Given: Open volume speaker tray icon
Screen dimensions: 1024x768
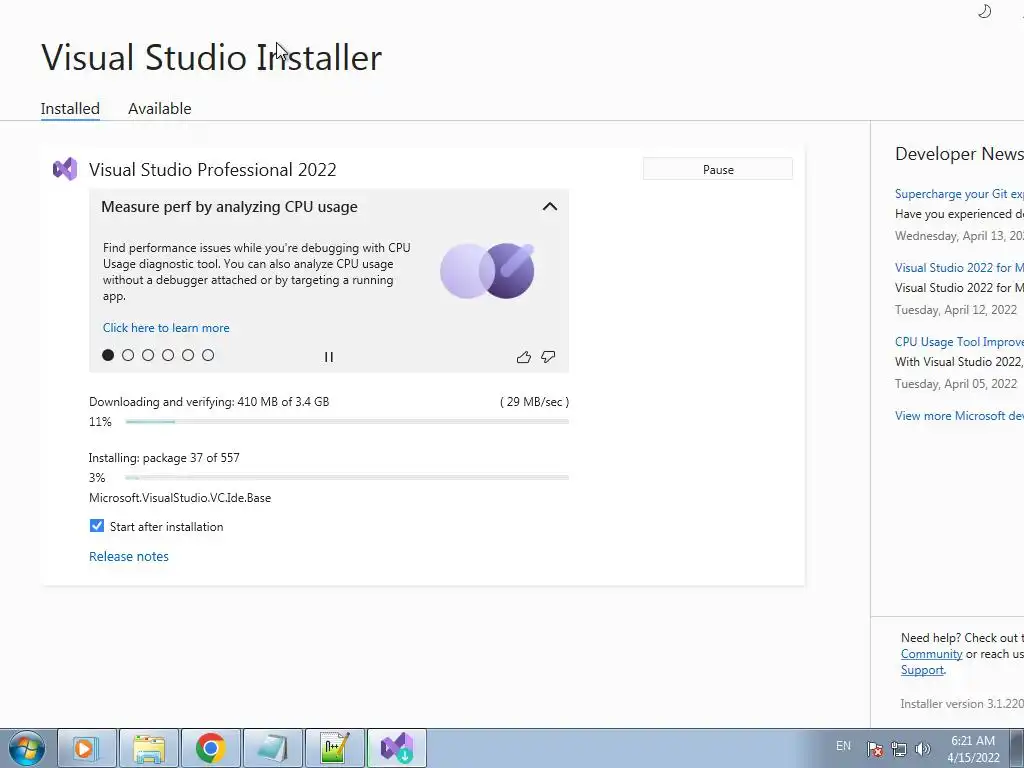Looking at the screenshot, I should (922, 749).
